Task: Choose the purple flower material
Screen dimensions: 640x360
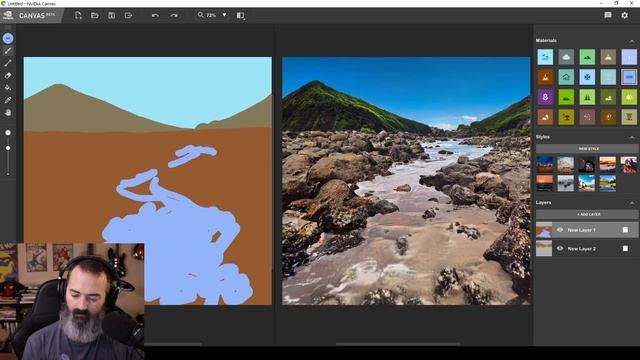Action: [545, 97]
